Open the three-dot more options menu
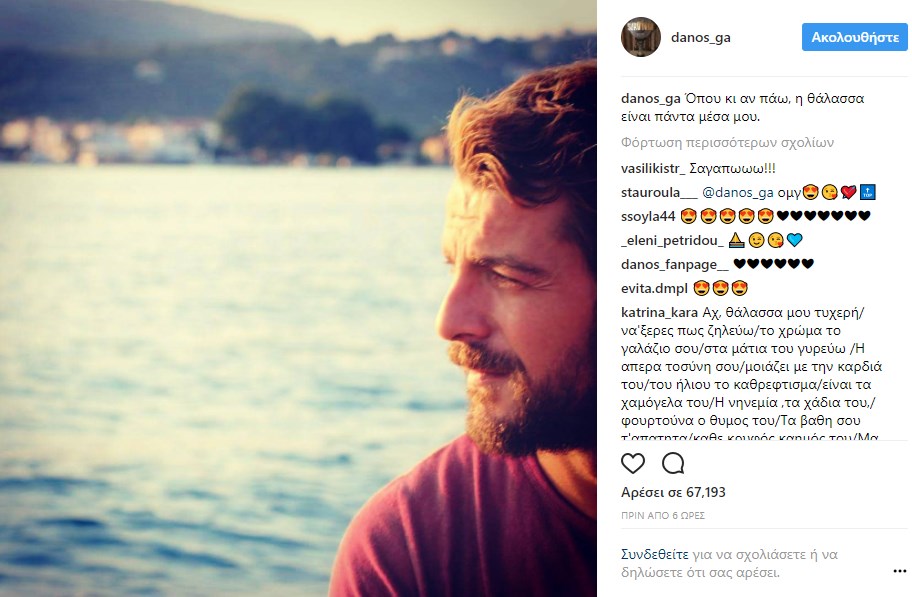This screenshot has height=597, width=912. pos(900,571)
